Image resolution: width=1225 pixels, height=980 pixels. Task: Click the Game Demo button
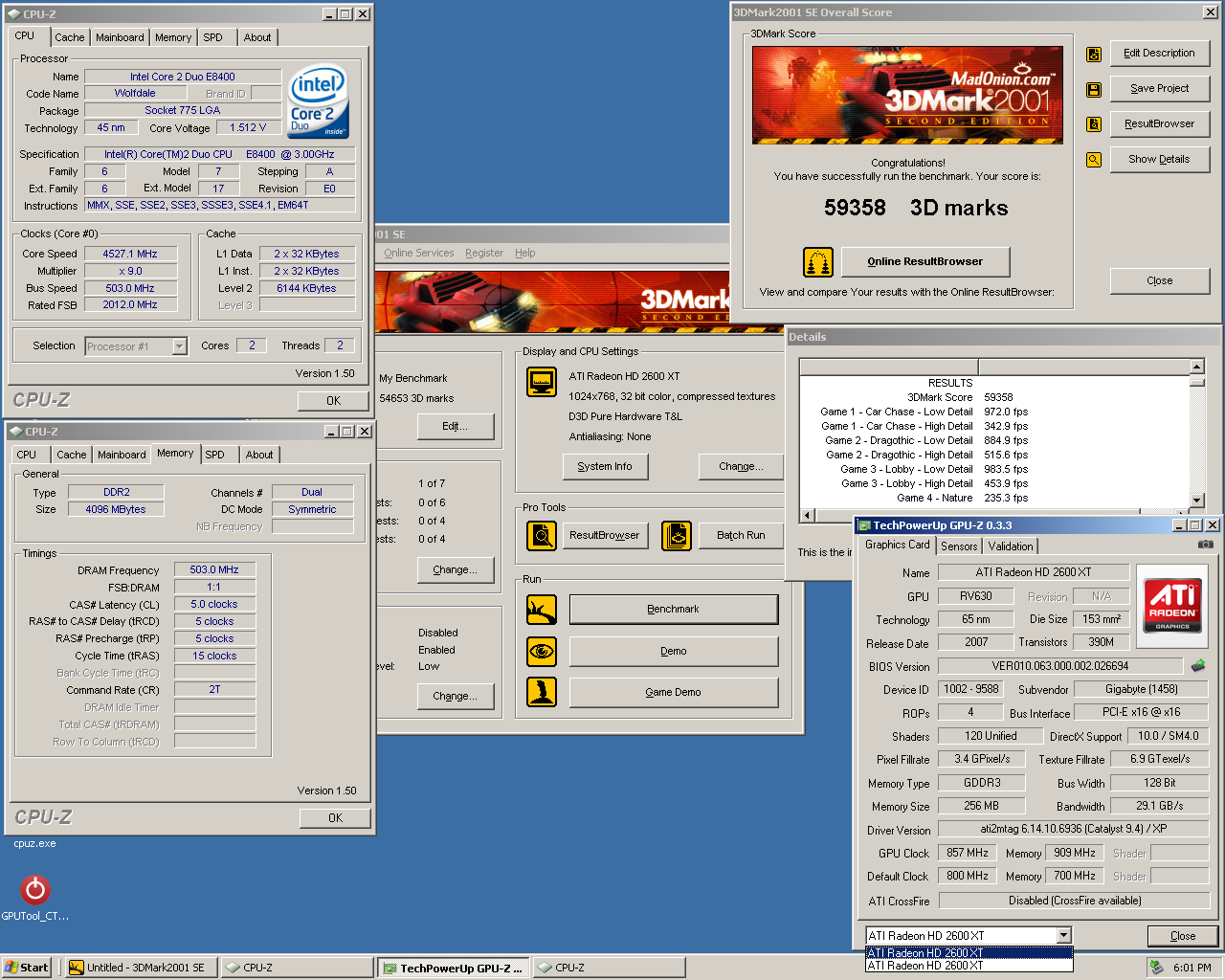(674, 692)
